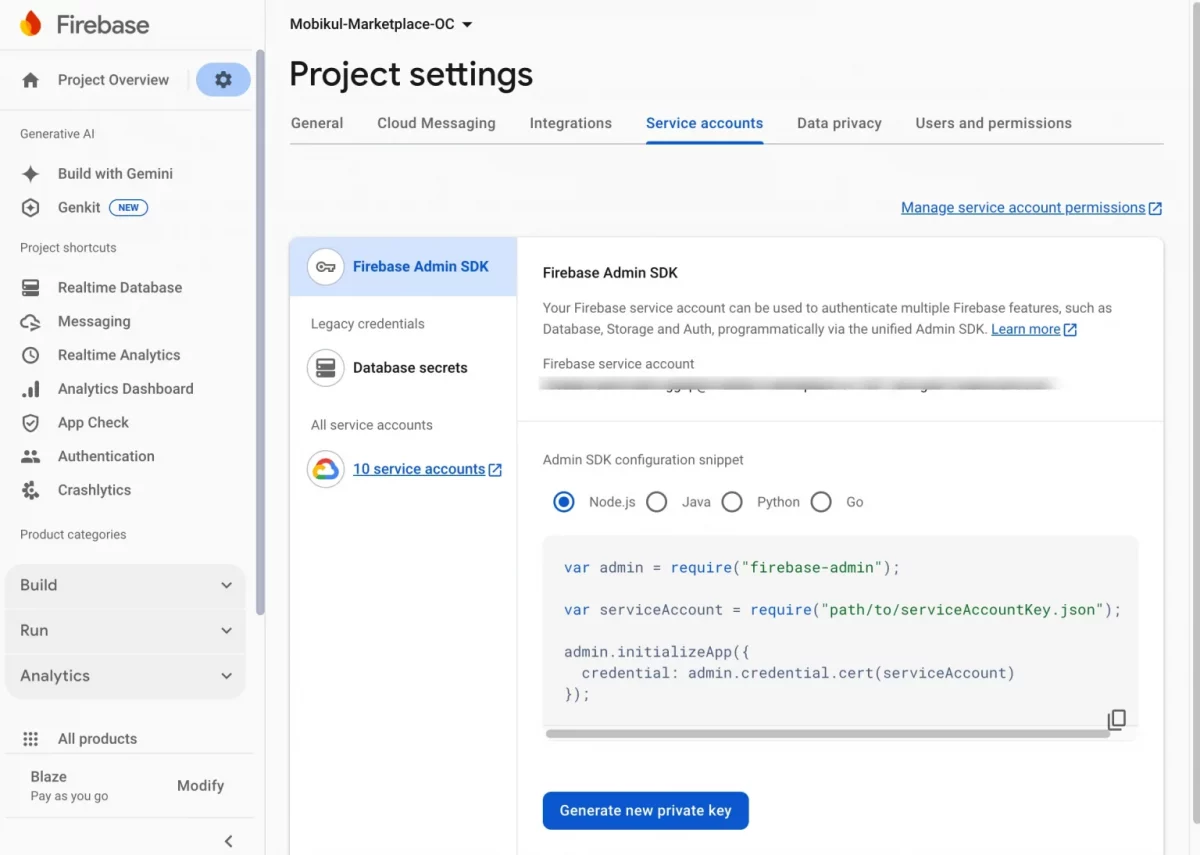Viewport: 1200px width, 855px height.
Task: Open the Users and permissions tab
Action: point(993,123)
